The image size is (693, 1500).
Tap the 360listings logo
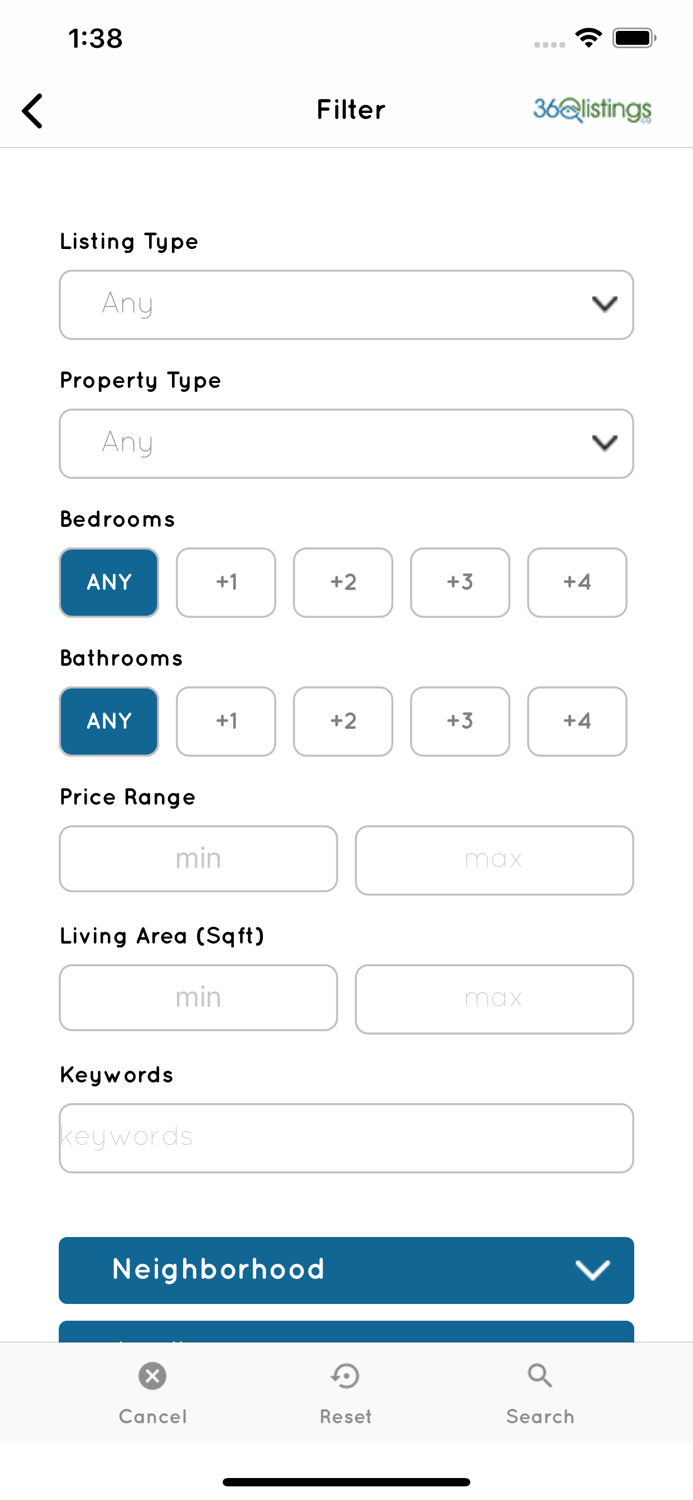[x=592, y=110]
